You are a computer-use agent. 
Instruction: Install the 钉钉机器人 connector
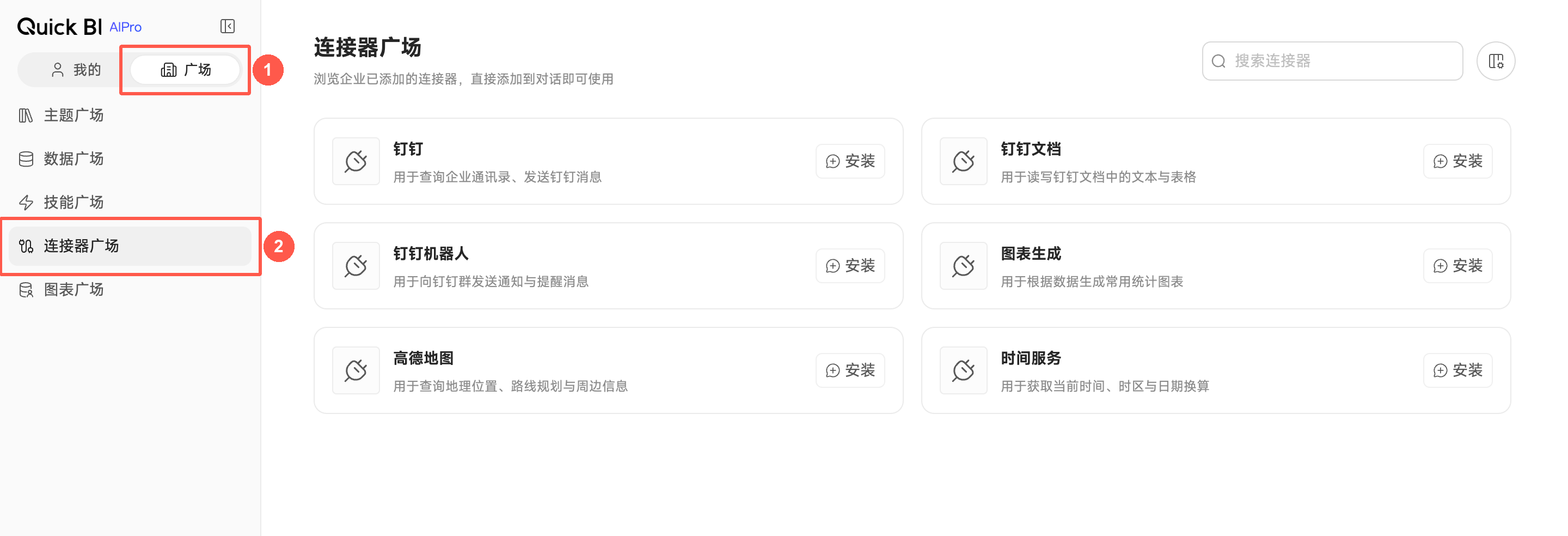pyautogui.click(x=850, y=266)
